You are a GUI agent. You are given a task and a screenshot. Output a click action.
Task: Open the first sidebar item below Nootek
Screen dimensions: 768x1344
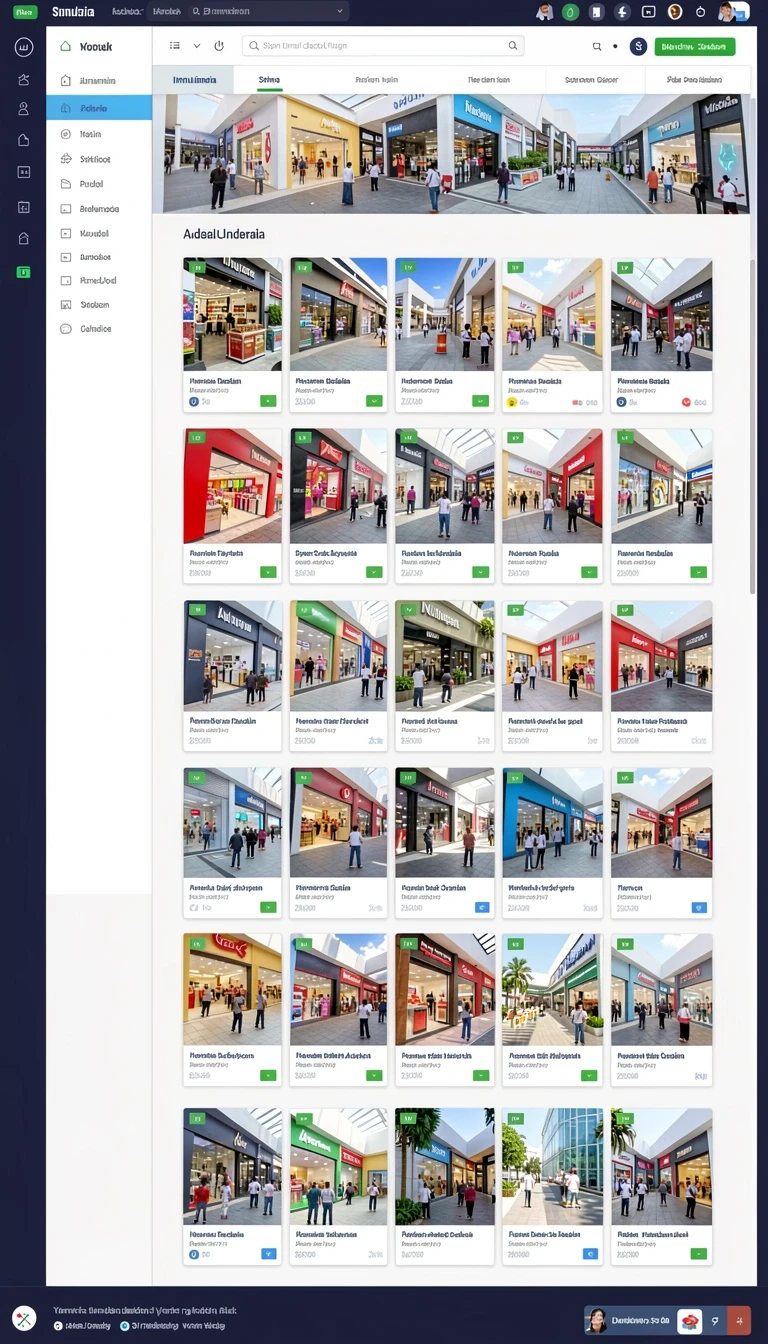99,81
